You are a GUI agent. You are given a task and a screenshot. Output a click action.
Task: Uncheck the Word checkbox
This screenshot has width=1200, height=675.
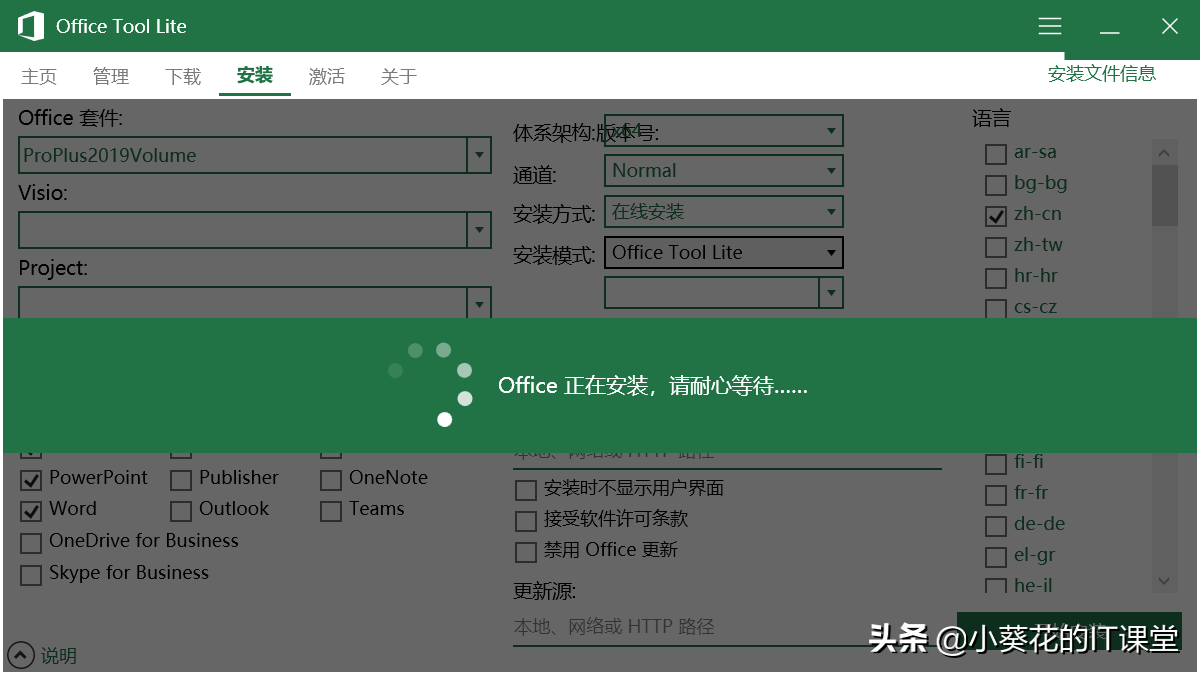click(31, 511)
